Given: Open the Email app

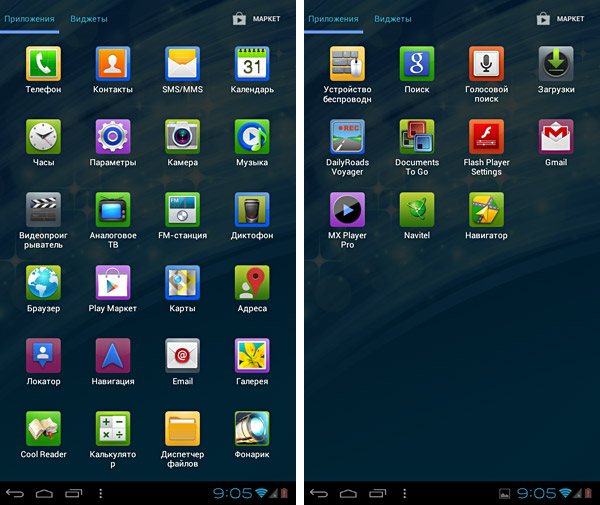Looking at the screenshot, I should [x=183, y=355].
